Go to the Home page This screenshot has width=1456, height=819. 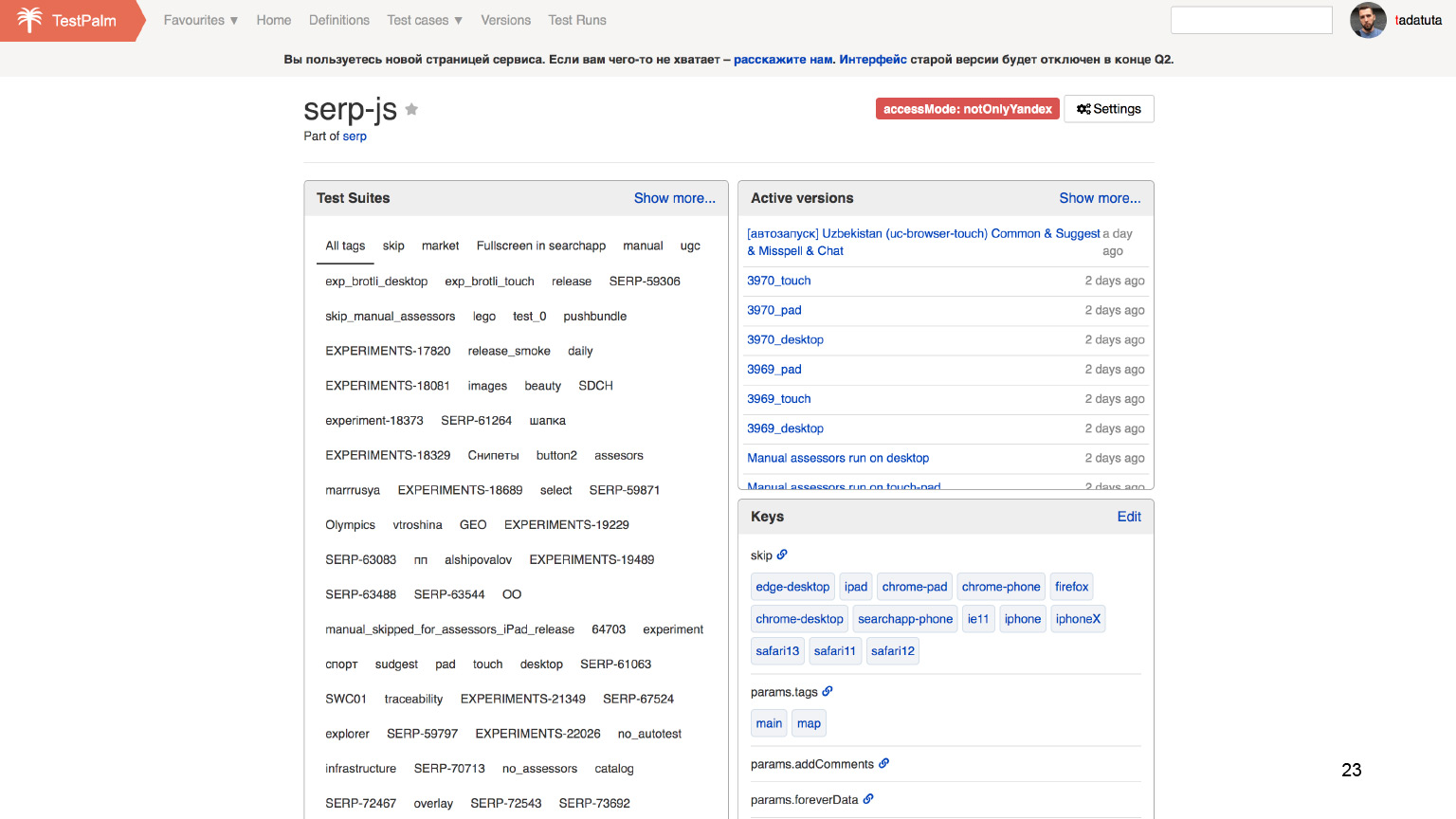pos(274,20)
